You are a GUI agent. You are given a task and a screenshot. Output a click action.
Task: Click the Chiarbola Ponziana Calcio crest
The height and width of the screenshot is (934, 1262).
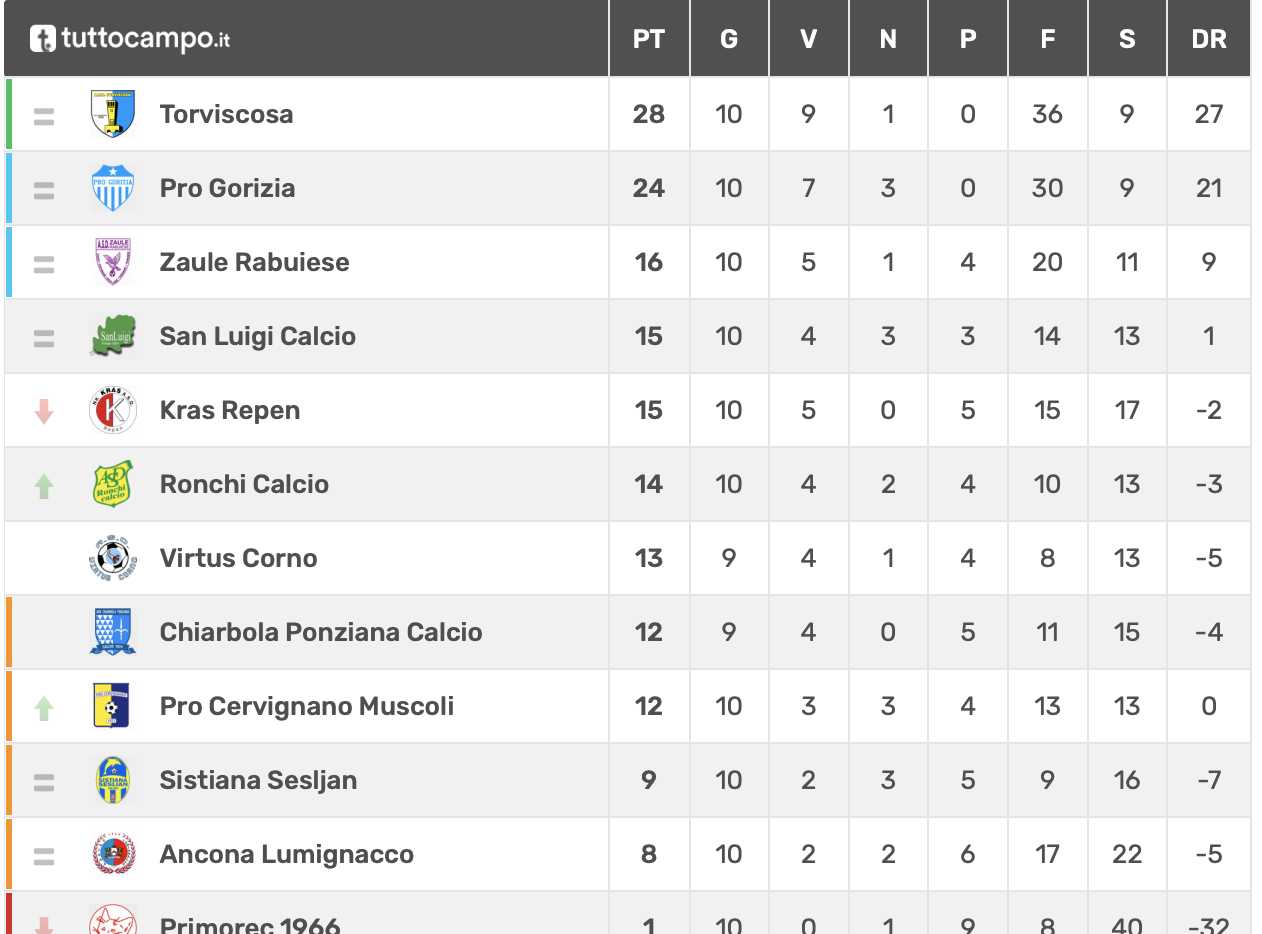coord(112,632)
